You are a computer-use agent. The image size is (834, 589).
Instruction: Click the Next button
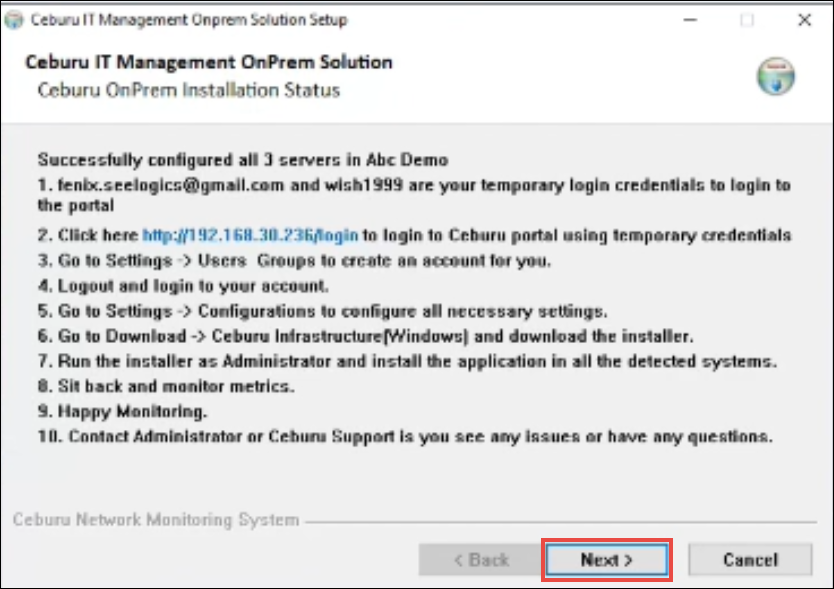pos(607,559)
